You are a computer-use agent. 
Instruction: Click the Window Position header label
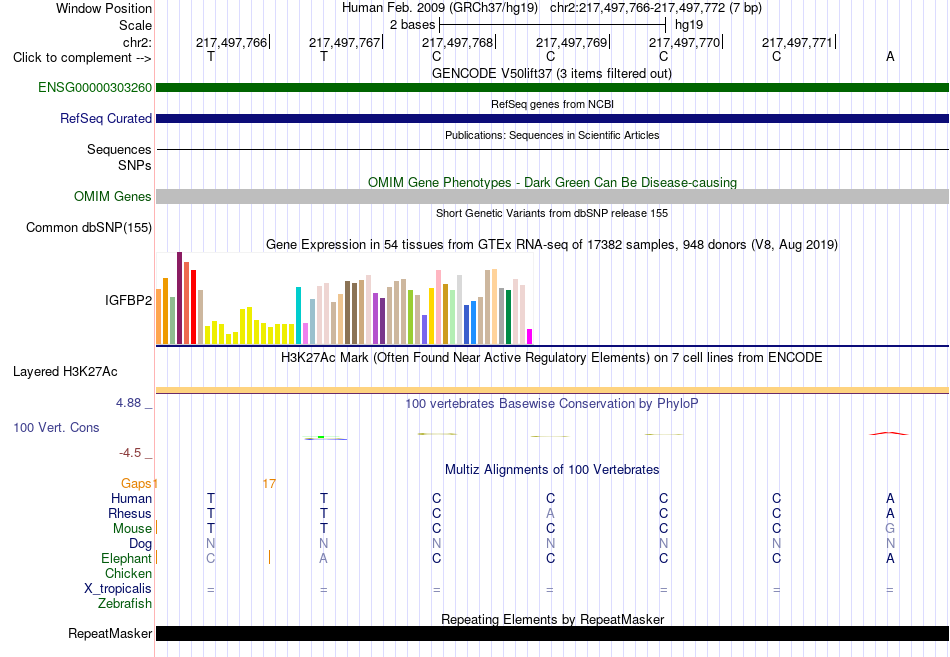pyautogui.click(x=104, y=8)
